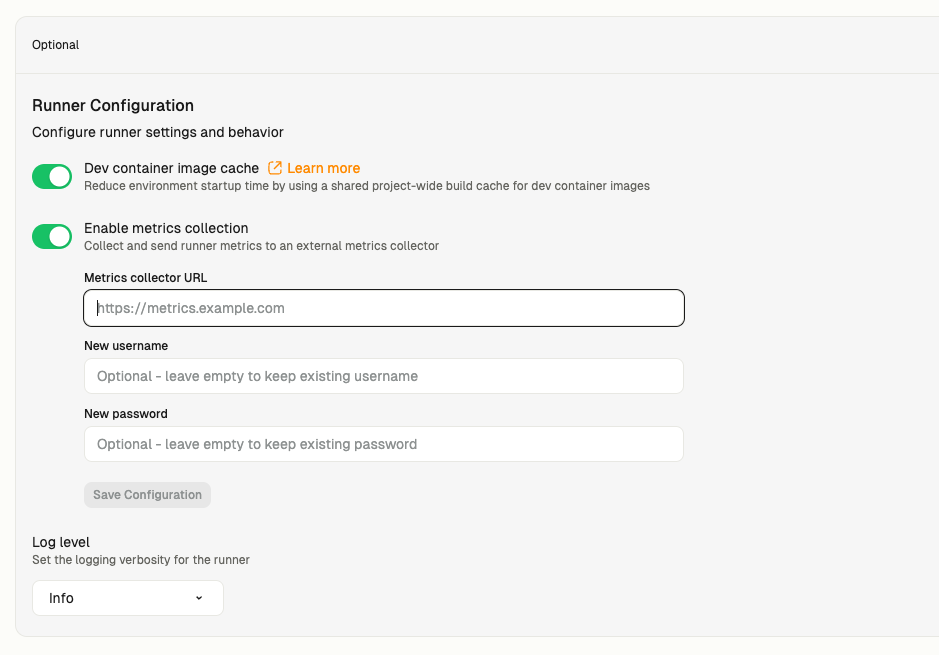Focus the Metrics collector URL field
Screen dimensions: 939x655
click(x=384, y=308)
